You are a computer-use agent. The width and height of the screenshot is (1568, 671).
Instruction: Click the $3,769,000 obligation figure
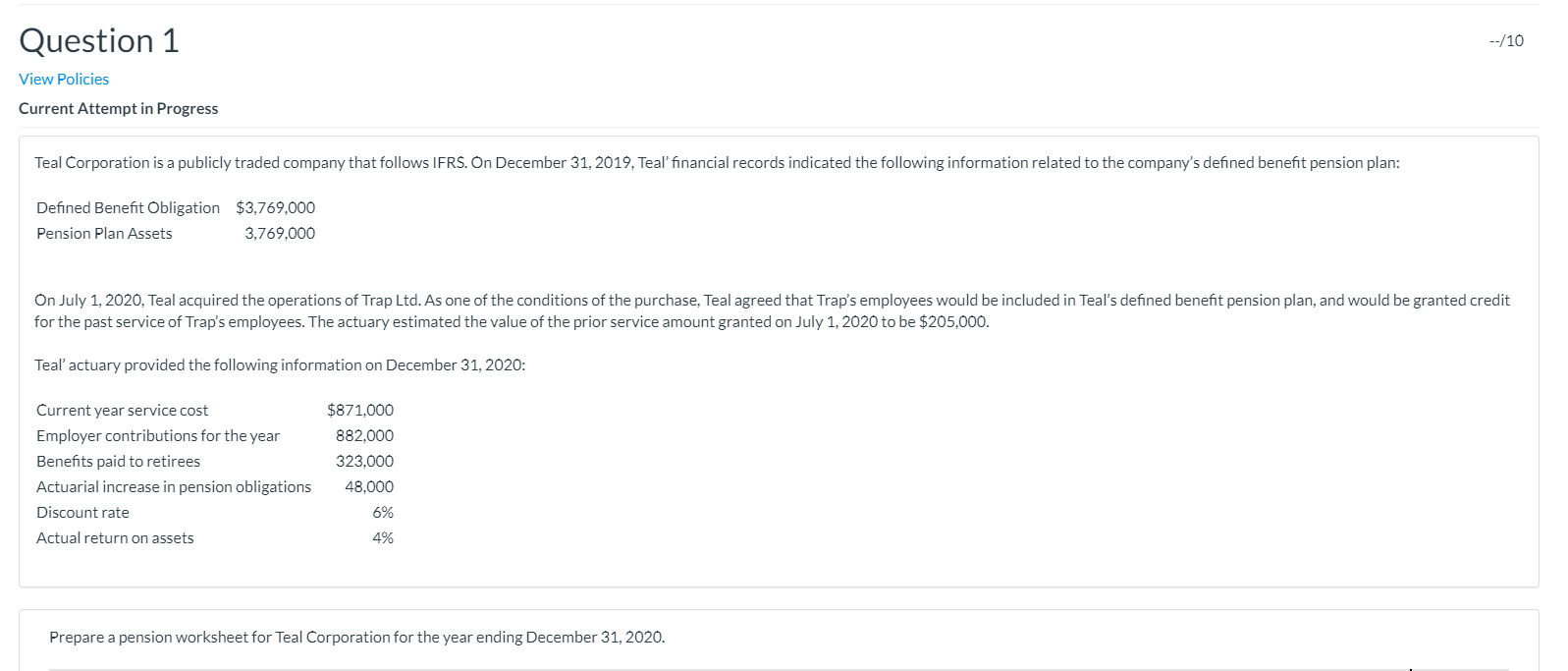(x=275, y=207)
